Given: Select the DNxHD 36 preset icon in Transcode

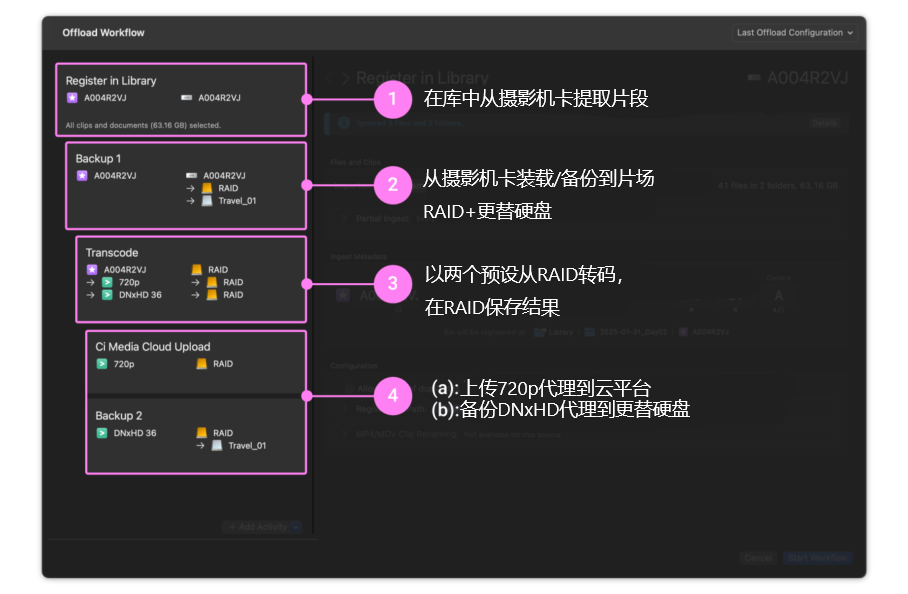Looking at the screenshot, I should (106, 295).
